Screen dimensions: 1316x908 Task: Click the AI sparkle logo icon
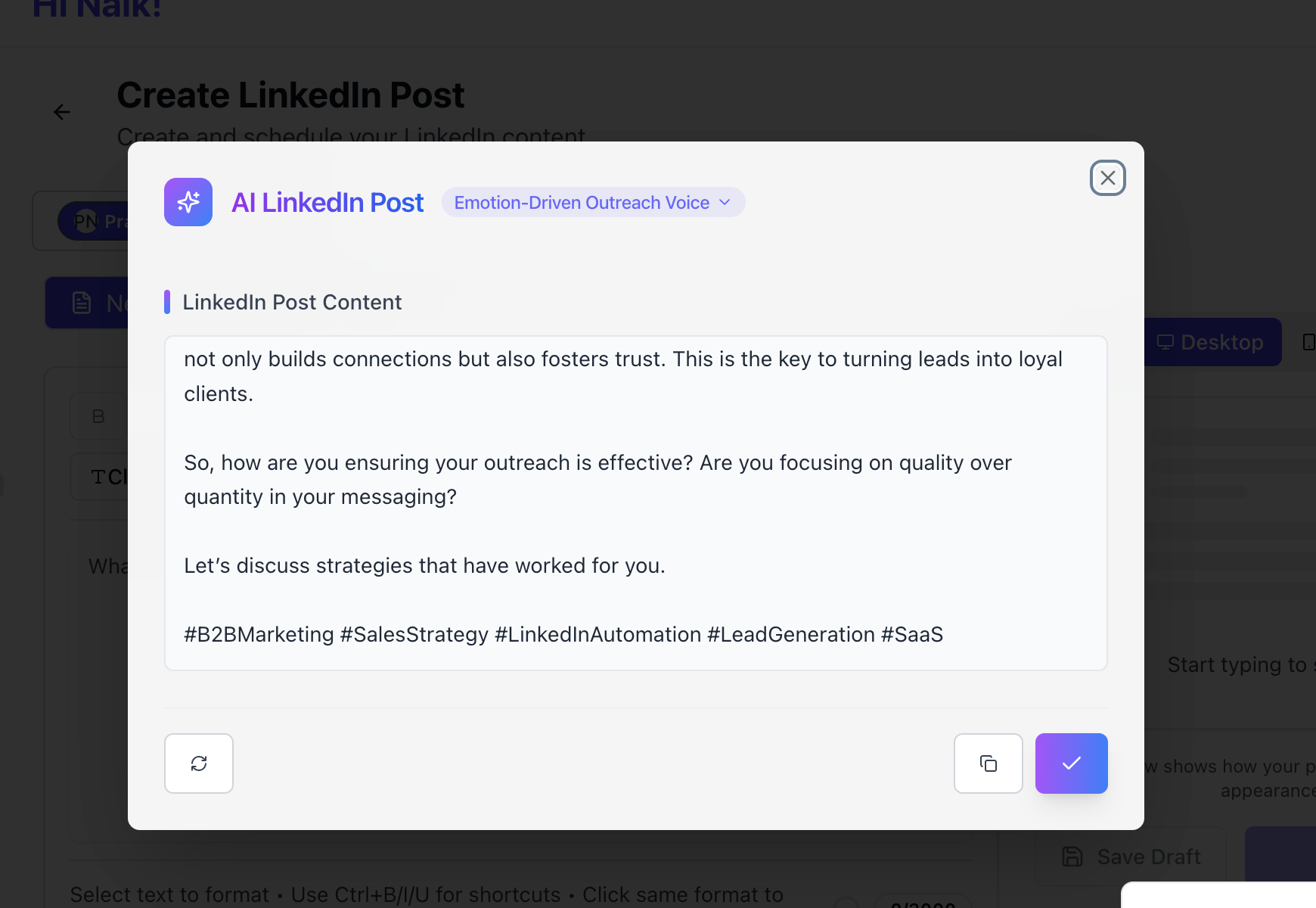click(x=188, y=202)
